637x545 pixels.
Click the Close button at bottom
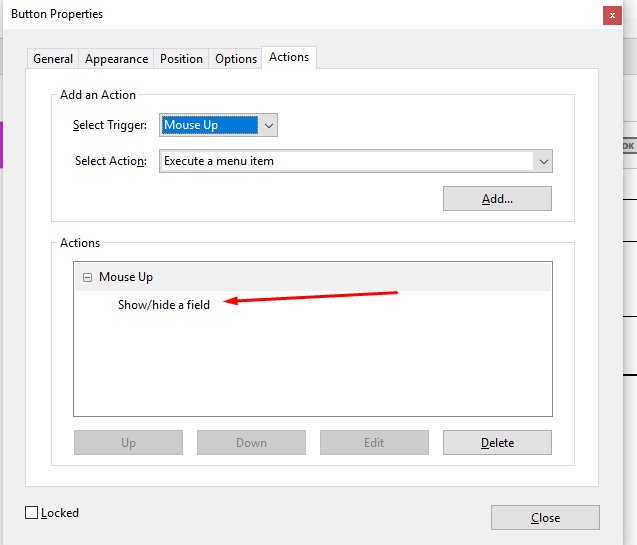545,518
